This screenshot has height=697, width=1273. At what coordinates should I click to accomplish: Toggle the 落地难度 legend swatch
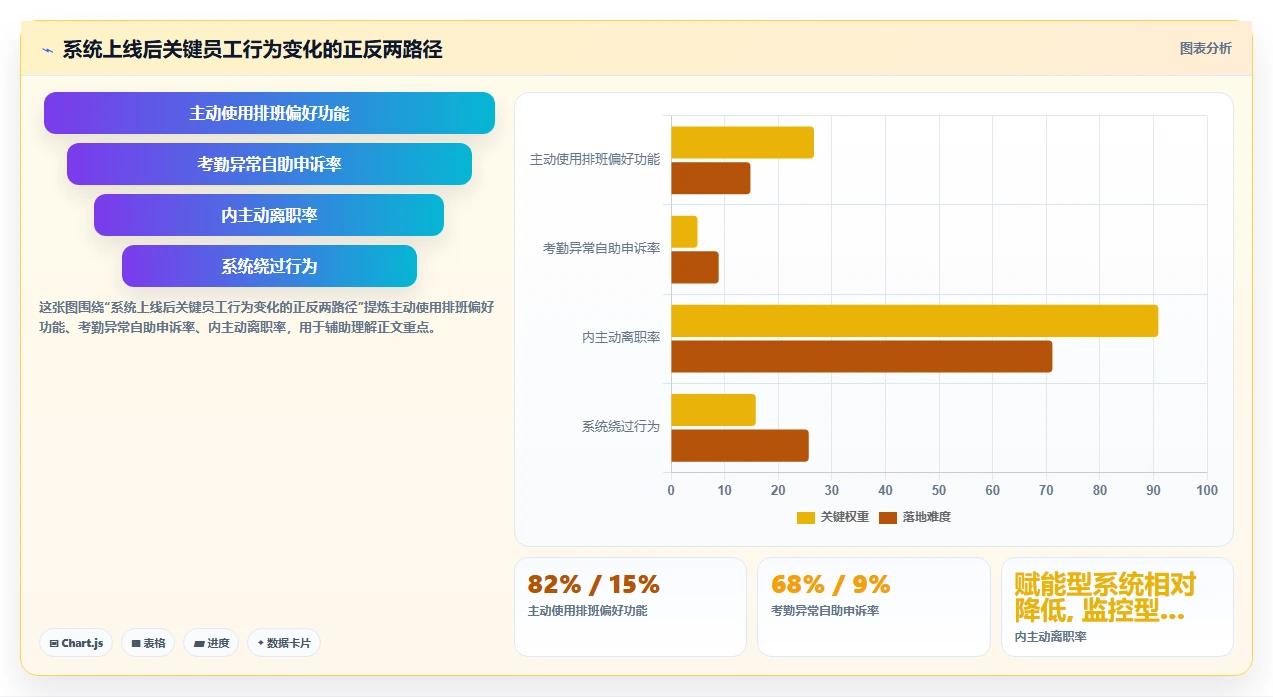click(x=888, y=517)
